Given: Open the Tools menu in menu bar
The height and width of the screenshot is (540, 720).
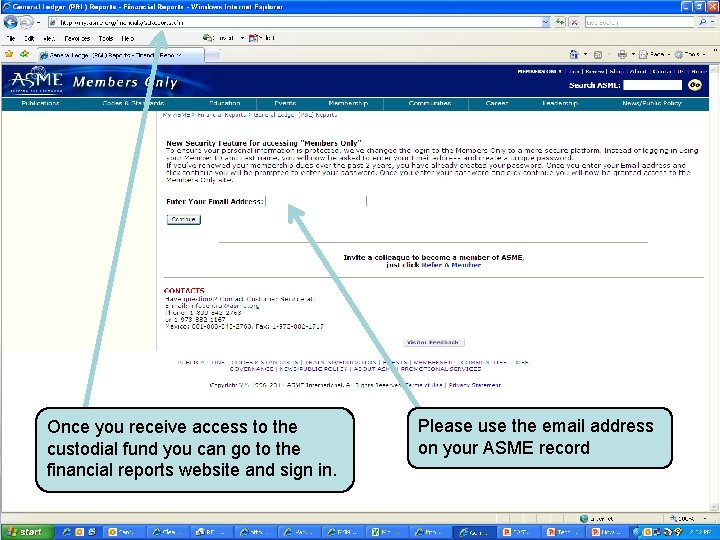Looking at the screenshot, I should point(106,39).
